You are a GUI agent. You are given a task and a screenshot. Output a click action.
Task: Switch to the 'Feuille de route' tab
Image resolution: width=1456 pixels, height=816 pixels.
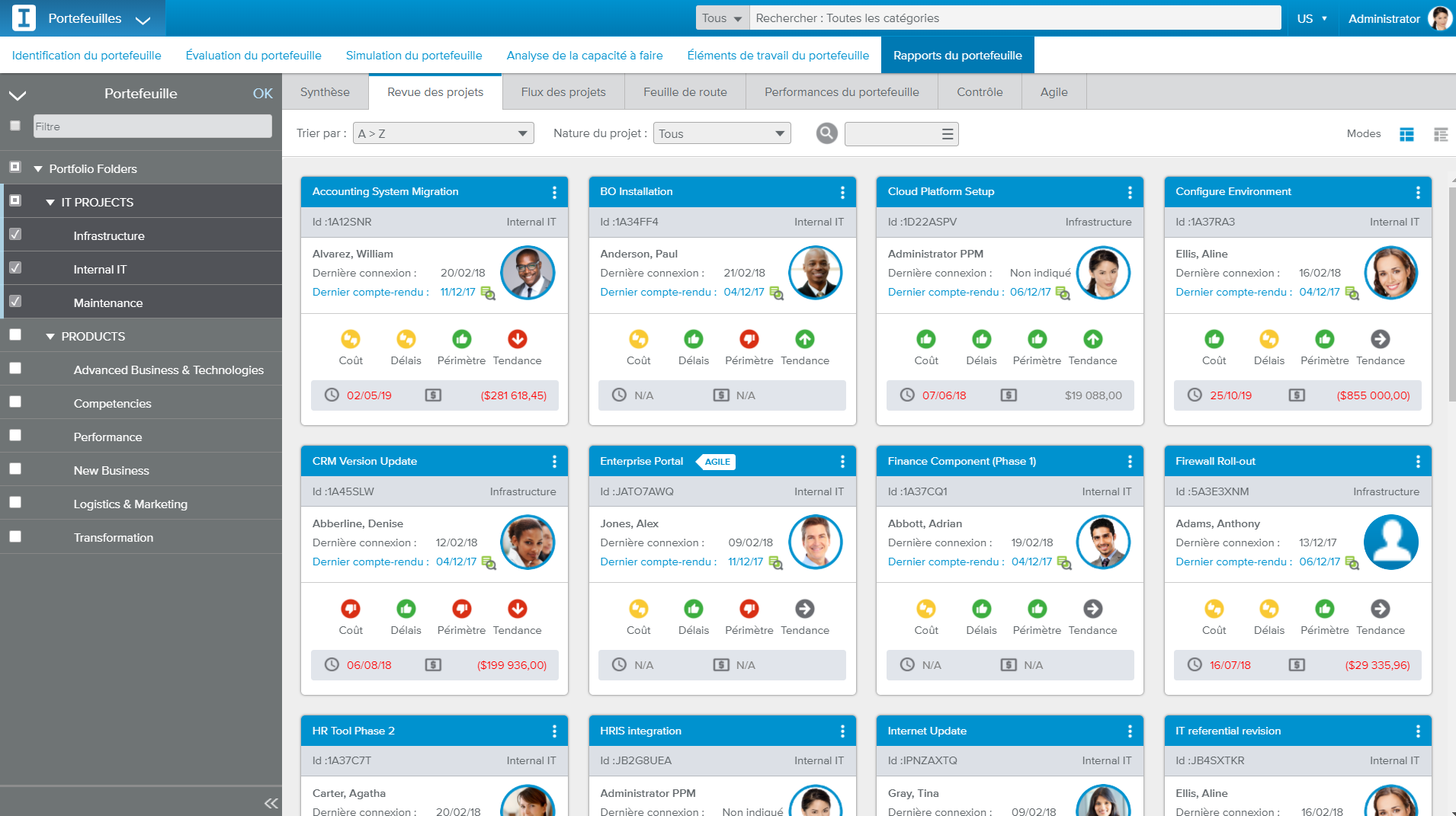(x=684, y=91)
